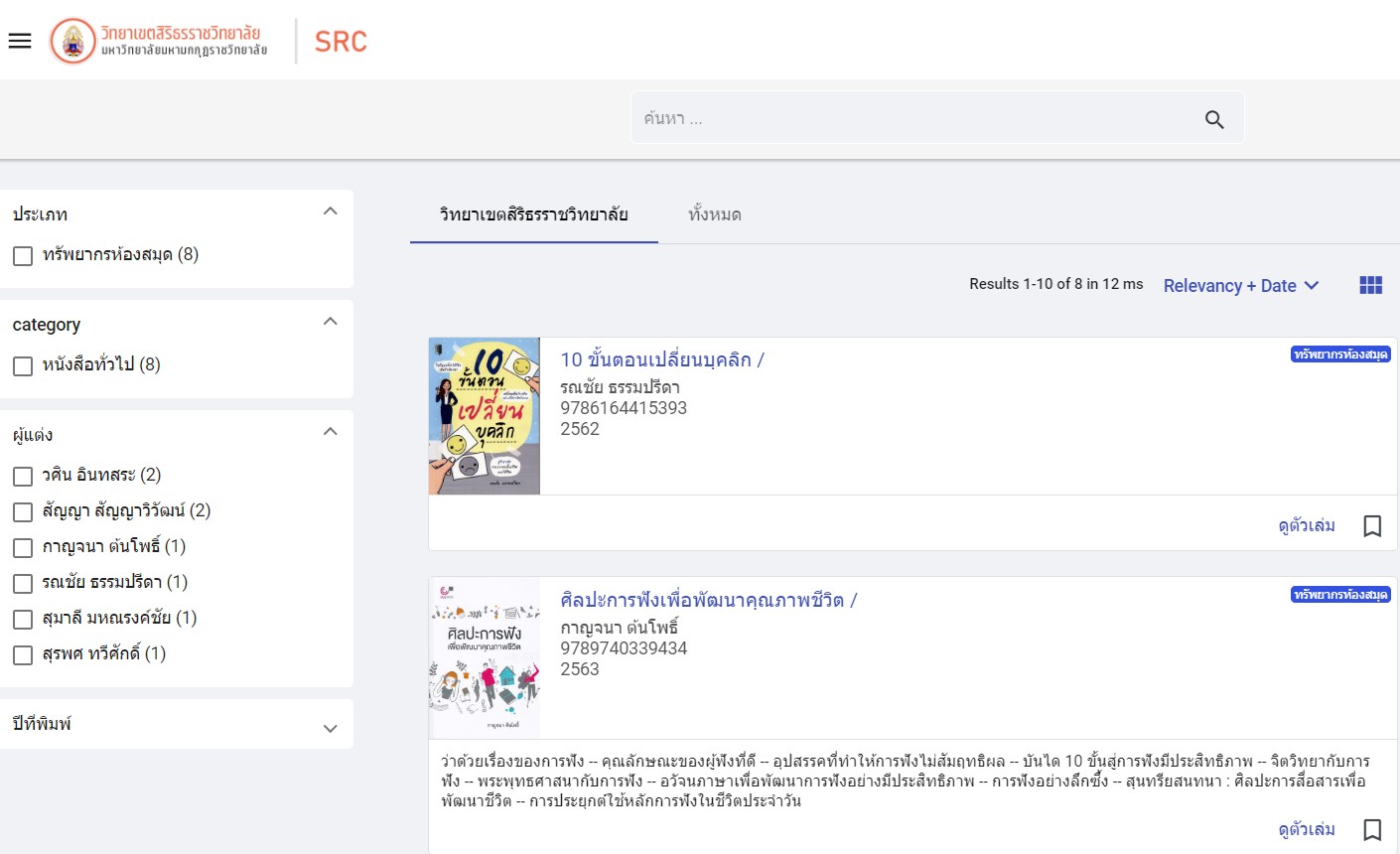
Task: Switch to grid view layout
Action: point(1370,286)
